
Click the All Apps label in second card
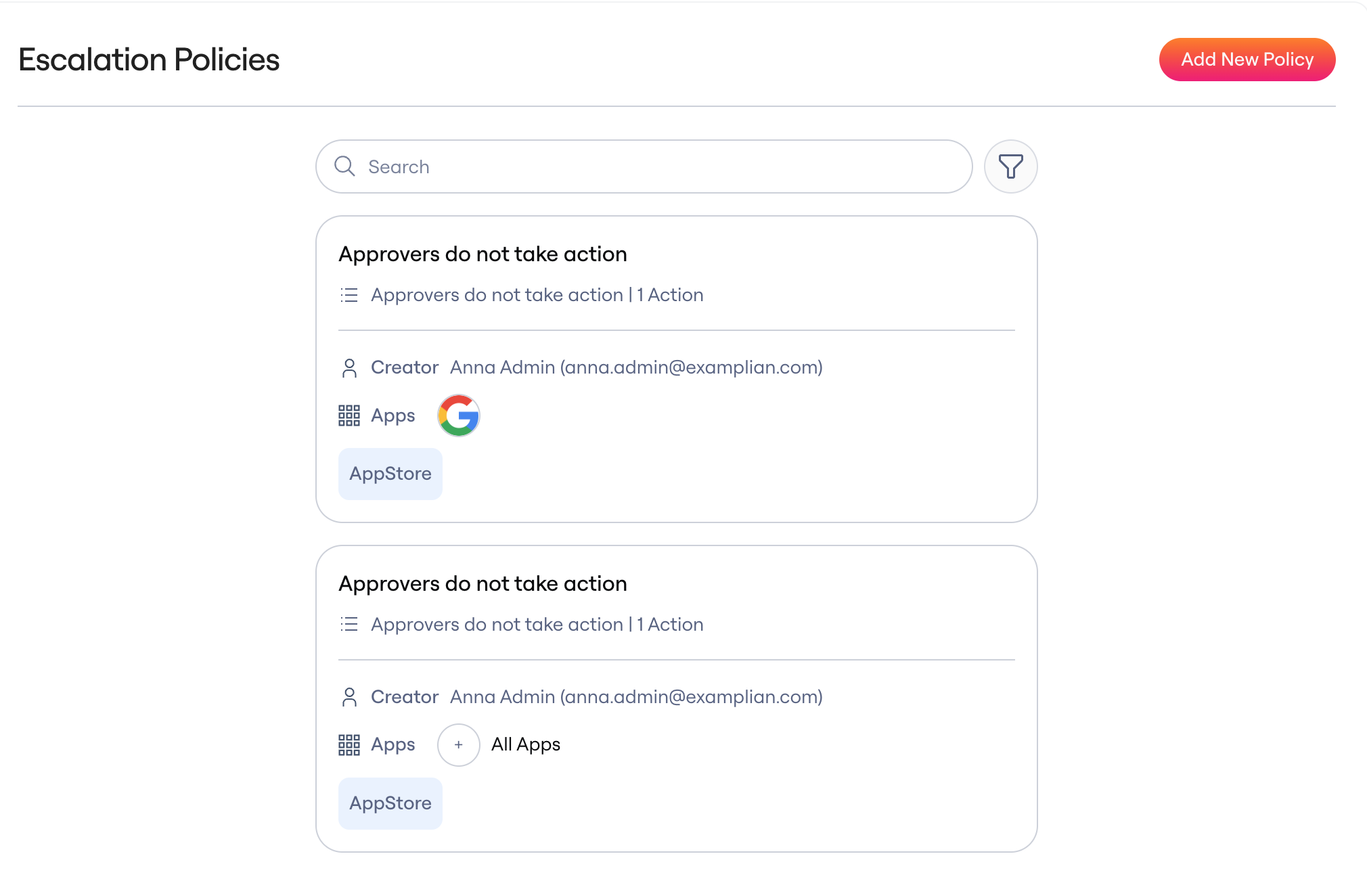pyautogui.click(x=526, y=744)
